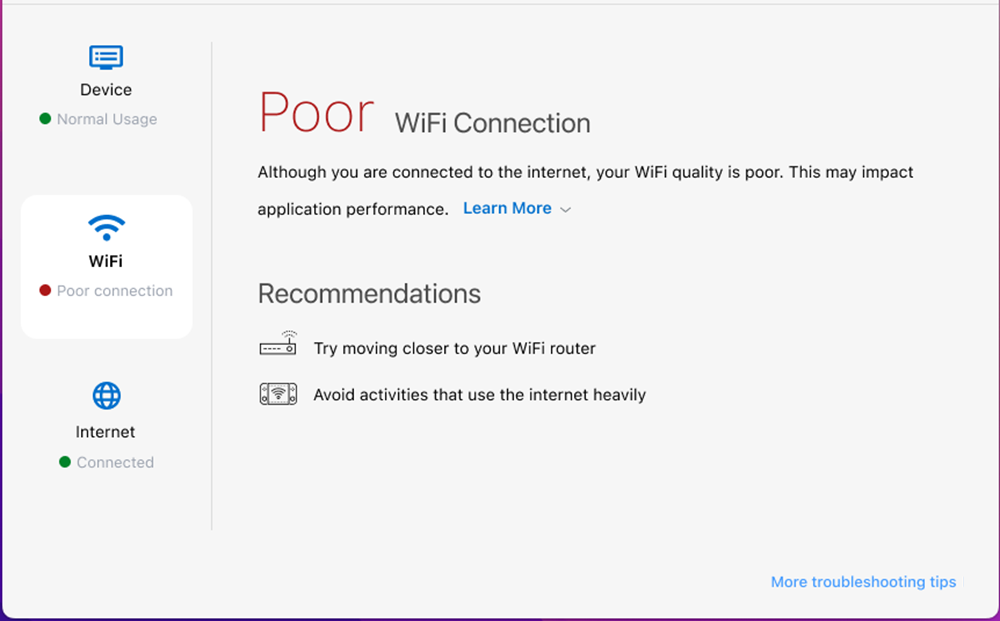Click the router icon under Recommendations
This screenshot has width=1000, height=621.
point(278,344)
